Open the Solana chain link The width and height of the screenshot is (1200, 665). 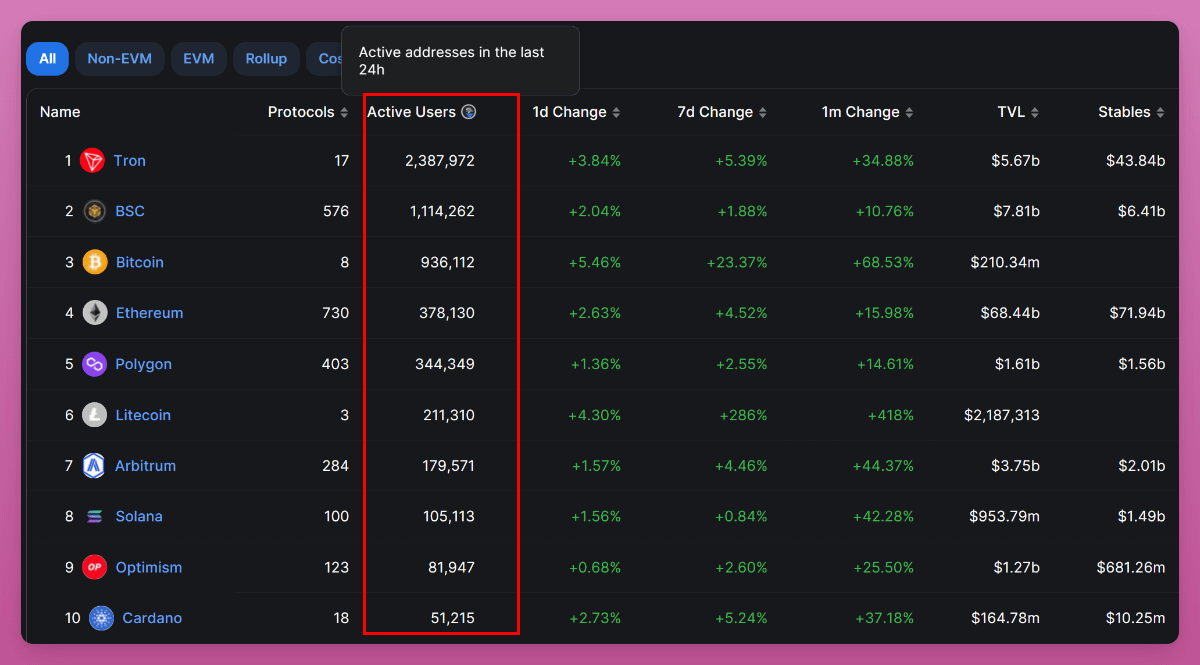pos(139,517)
